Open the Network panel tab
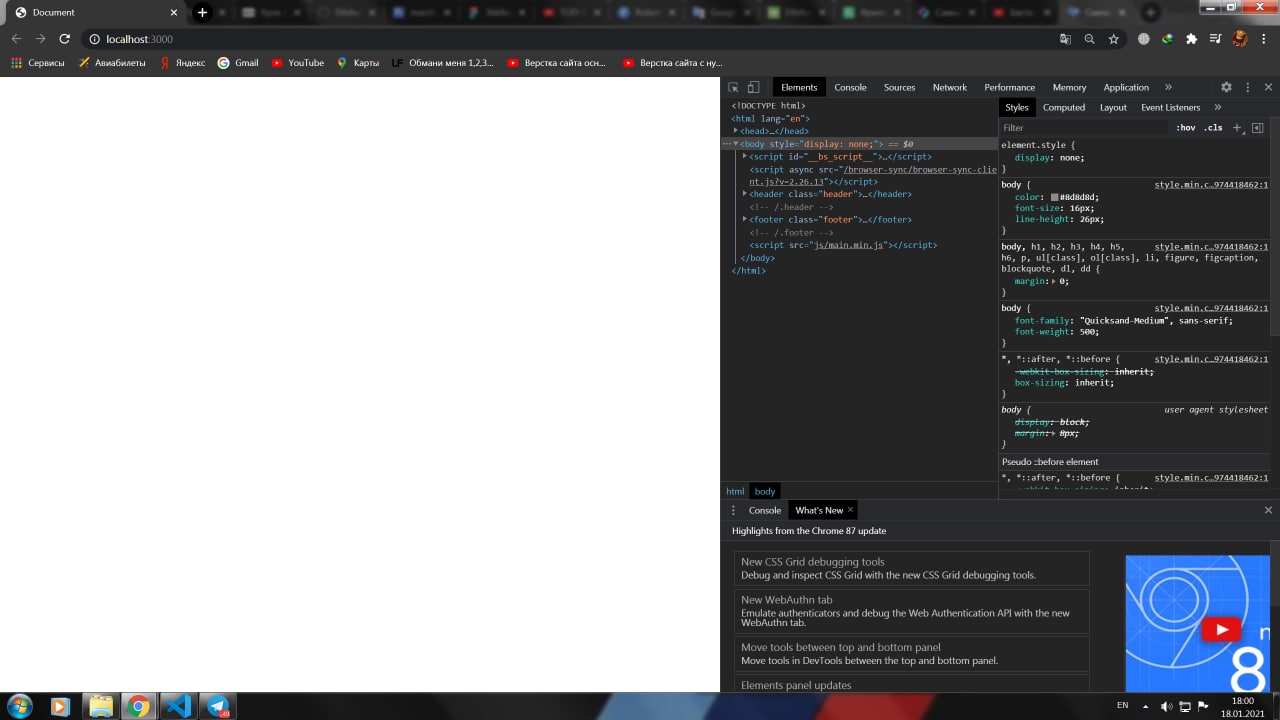Image resolution: width=1280 pixels, height=720 pixels. (950, 87)
